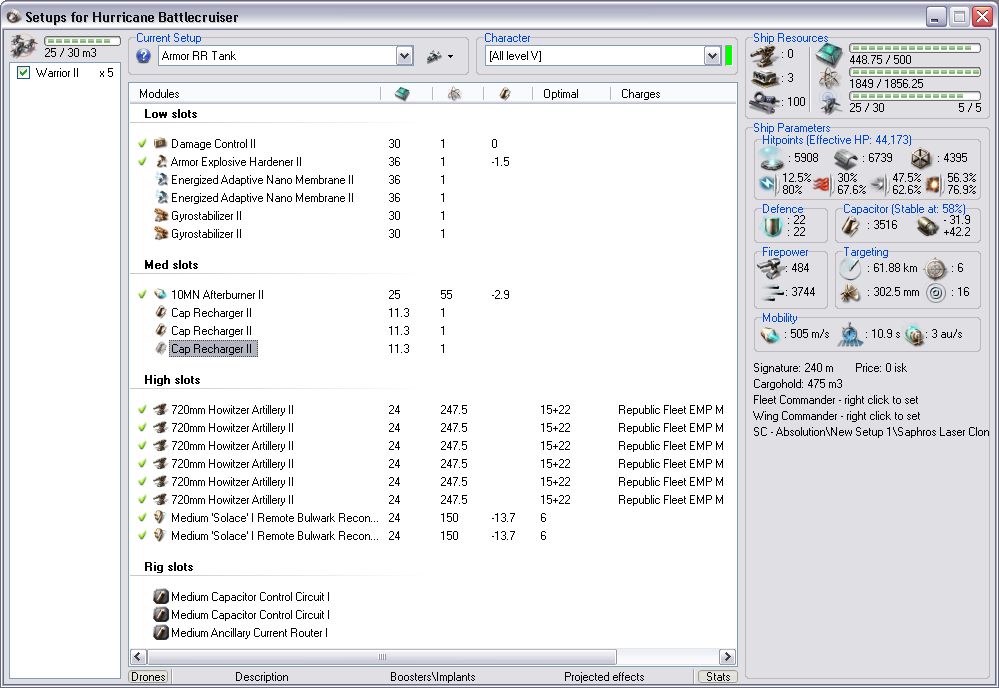Open the Character All level V dropdown
The height and width of the screenshot is (688, 999).
pyautogui.click(x=712, y=56)
